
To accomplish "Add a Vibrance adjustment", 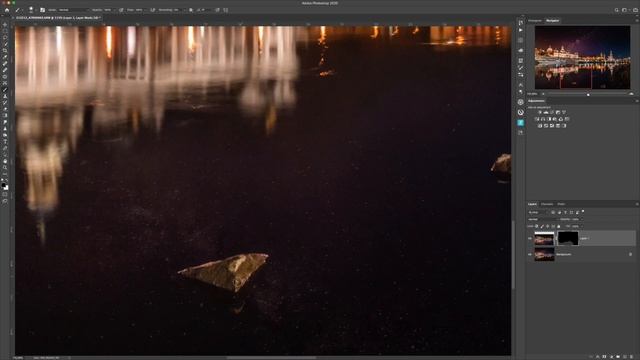I will tap(564, 112).
